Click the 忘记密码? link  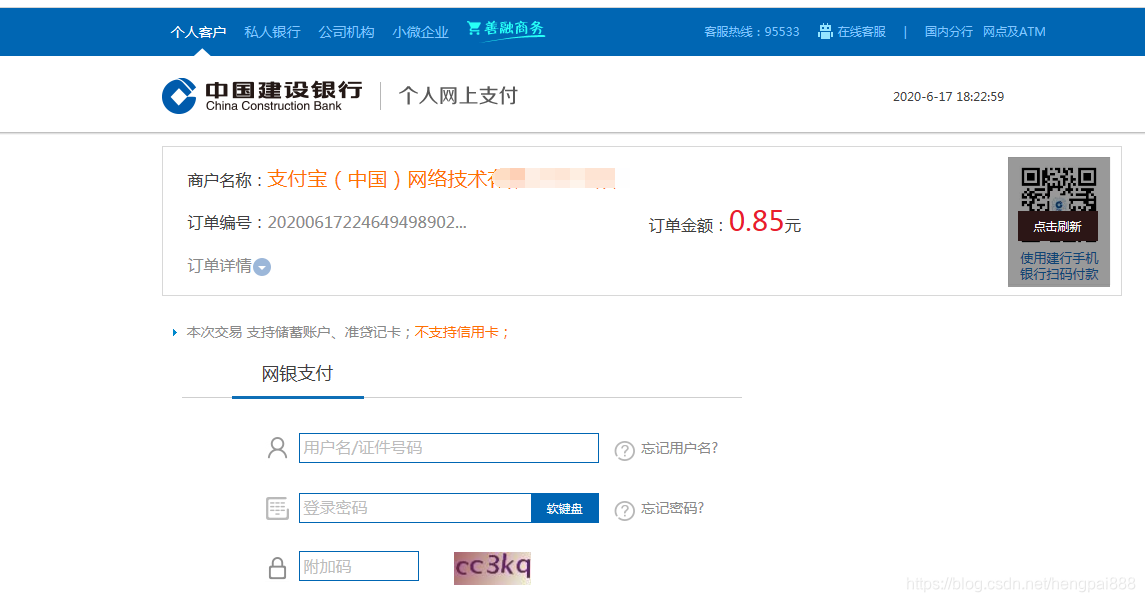[673, 508]
